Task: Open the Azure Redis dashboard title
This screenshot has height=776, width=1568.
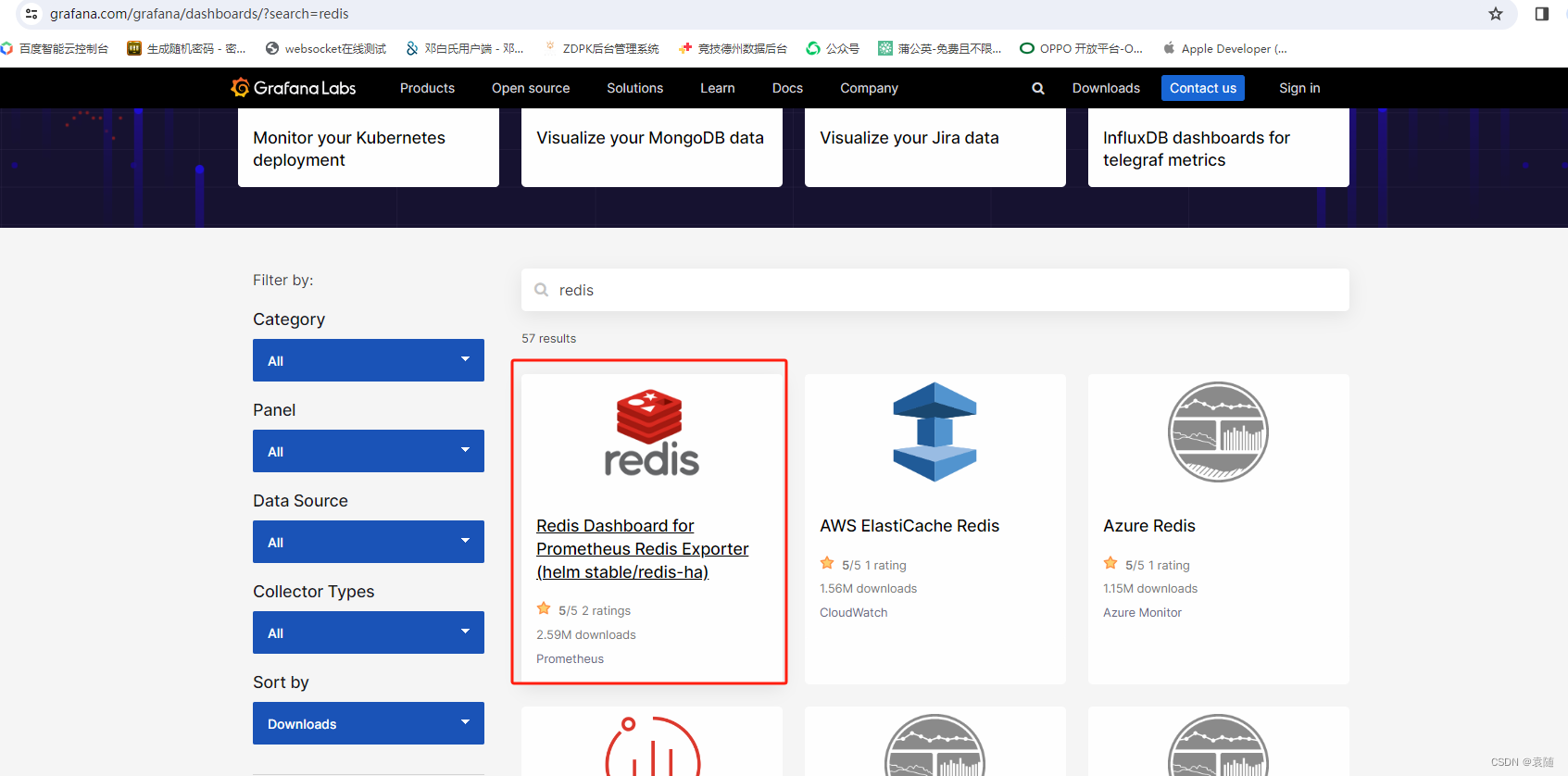Action: pos(1149,526)
